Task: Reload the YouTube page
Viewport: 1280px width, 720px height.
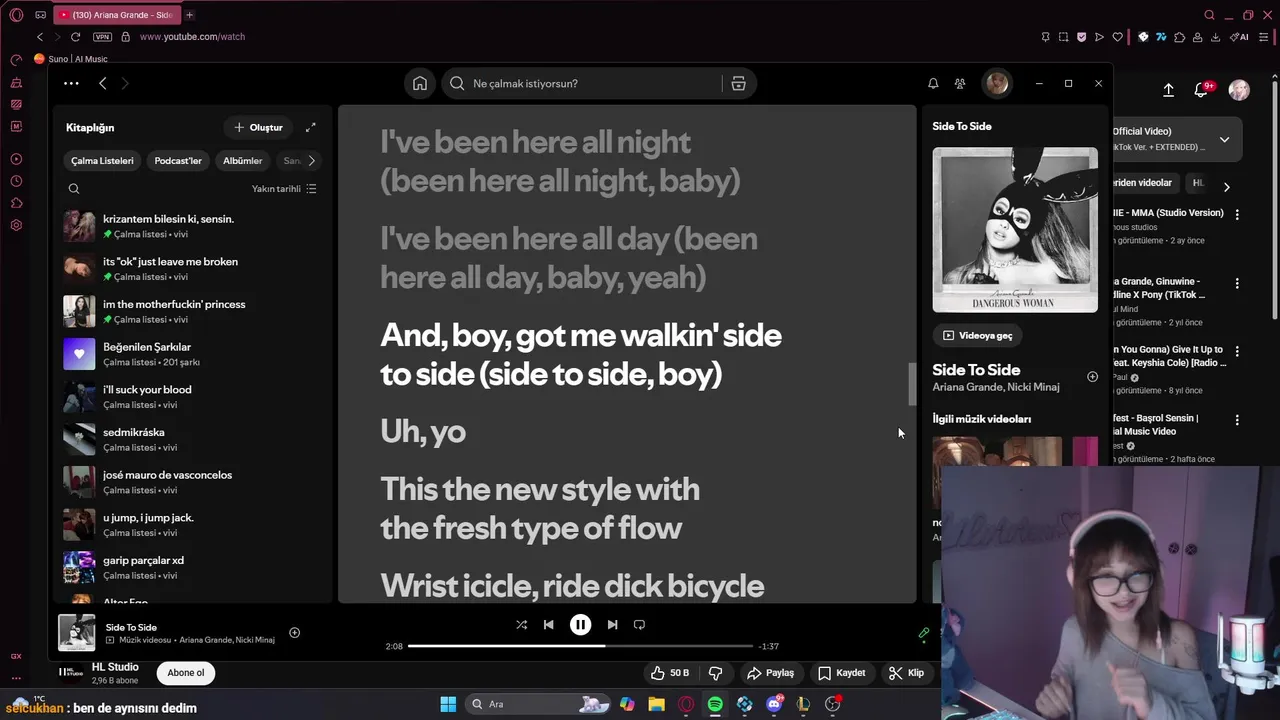Action: click(x=75, y=37)
